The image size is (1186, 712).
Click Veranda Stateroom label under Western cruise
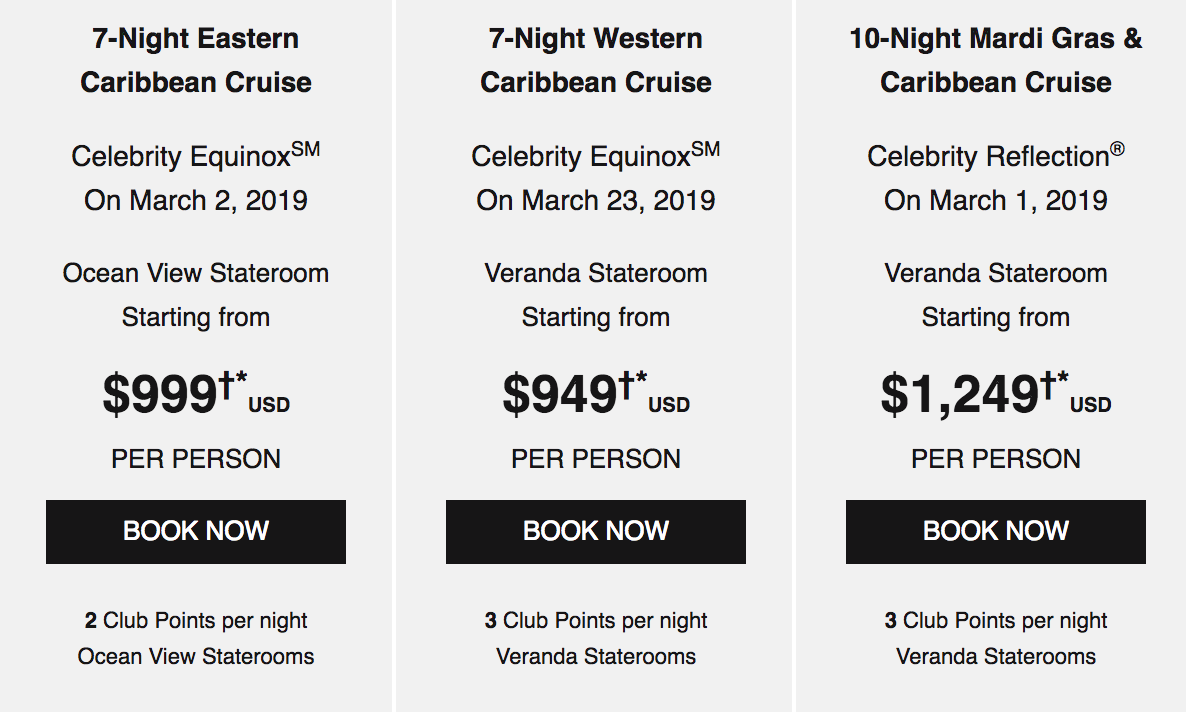[596, 273]
